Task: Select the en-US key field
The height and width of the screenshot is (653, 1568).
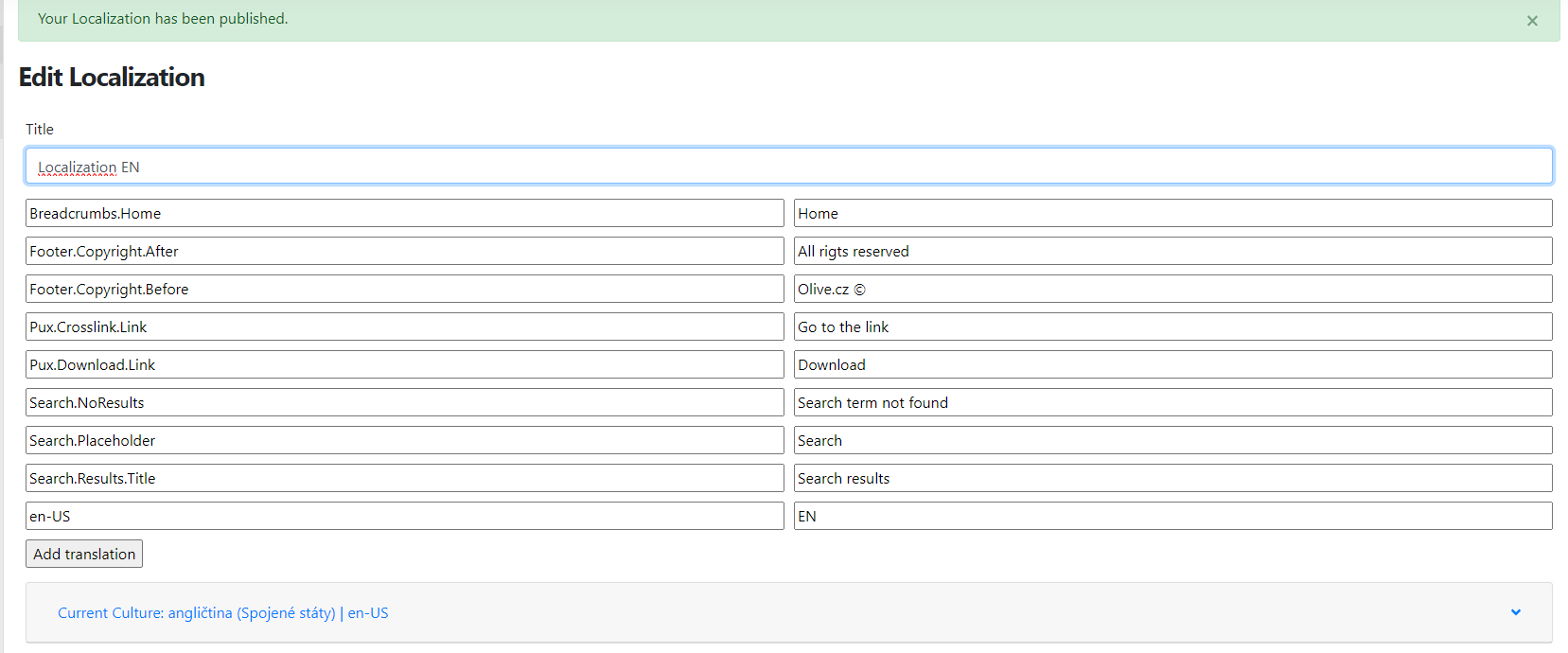Action: (404, 517)
